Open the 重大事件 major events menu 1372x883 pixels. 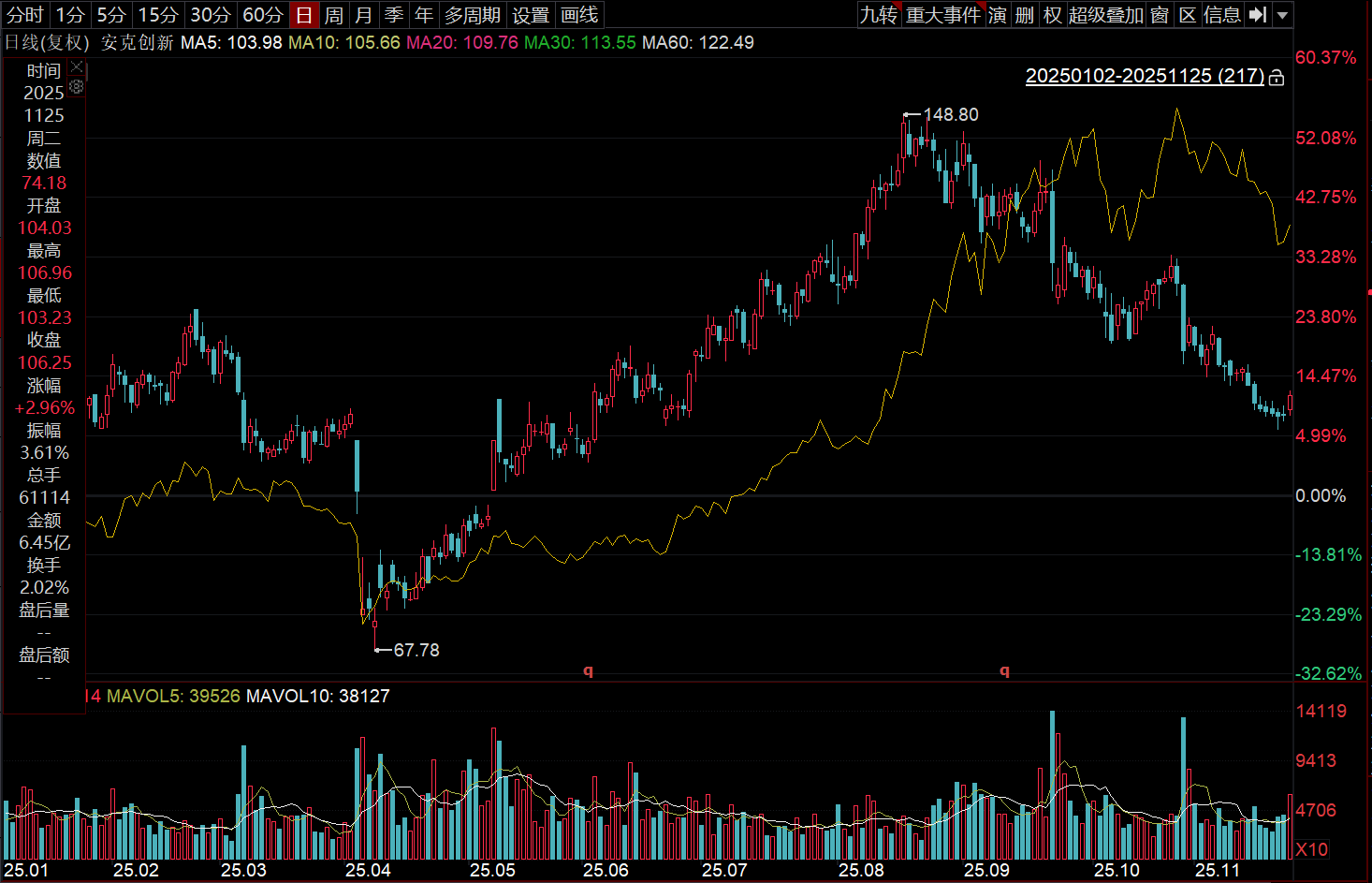(x=942, y=15)
